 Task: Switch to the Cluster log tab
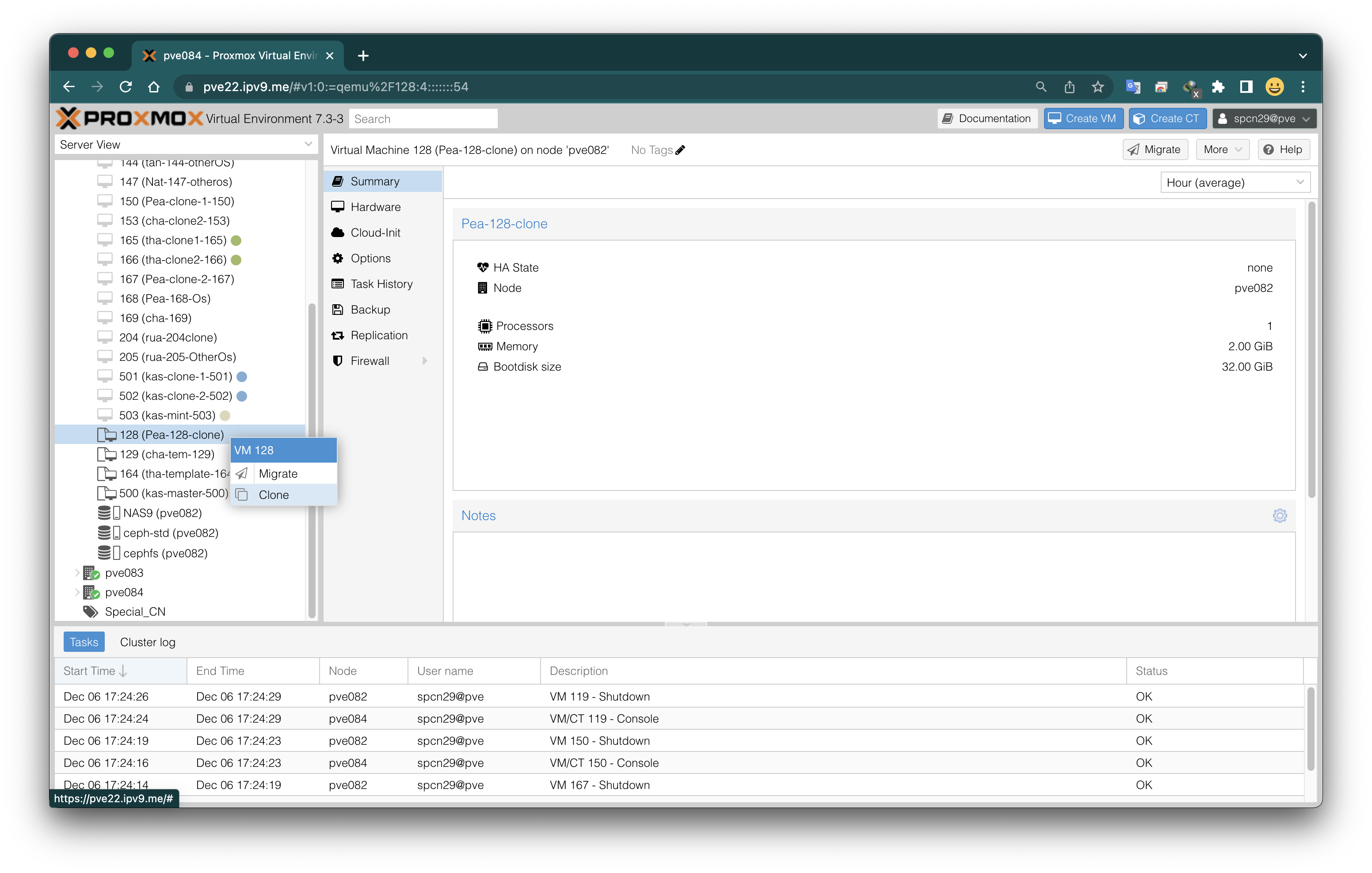(x=148, y=642)
